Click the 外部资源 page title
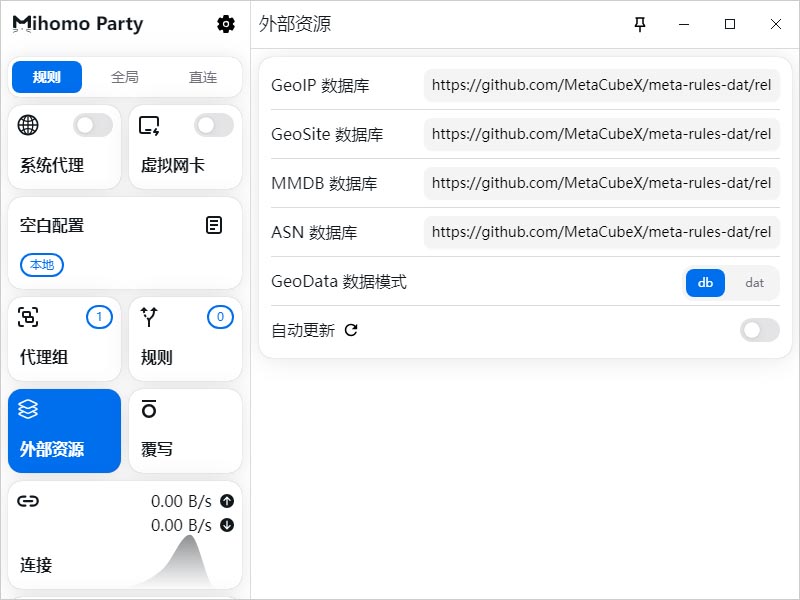 295,24
